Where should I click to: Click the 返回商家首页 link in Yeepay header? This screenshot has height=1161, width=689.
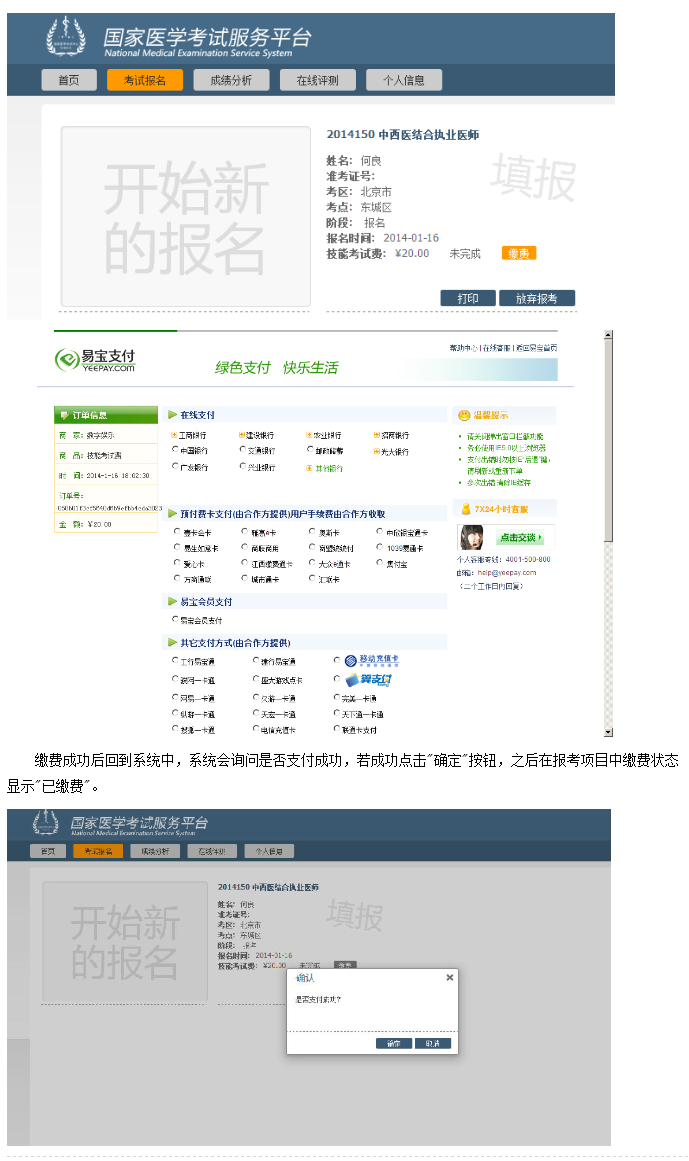[x=537, y=347]
